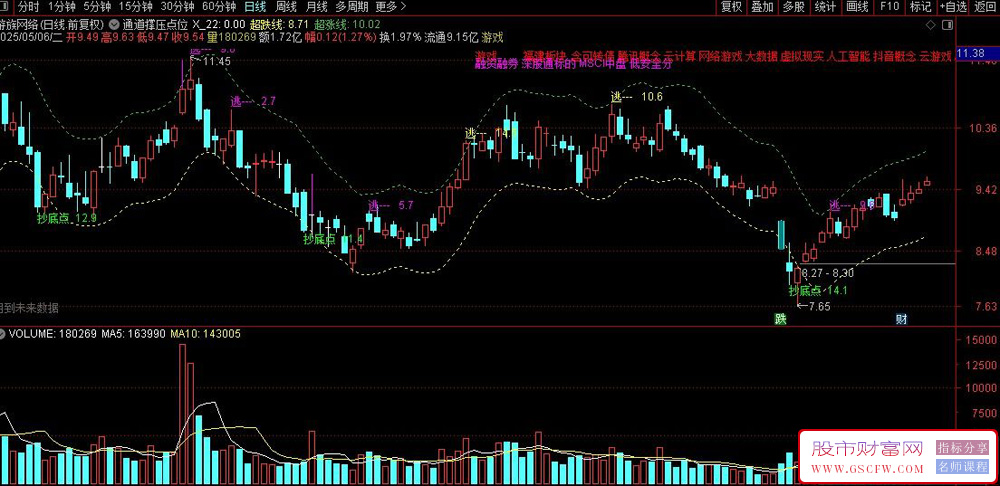Viewport: 1000px width, 486px height.
Task: Open the 统计 statistics tool
Action: (825, 7)
